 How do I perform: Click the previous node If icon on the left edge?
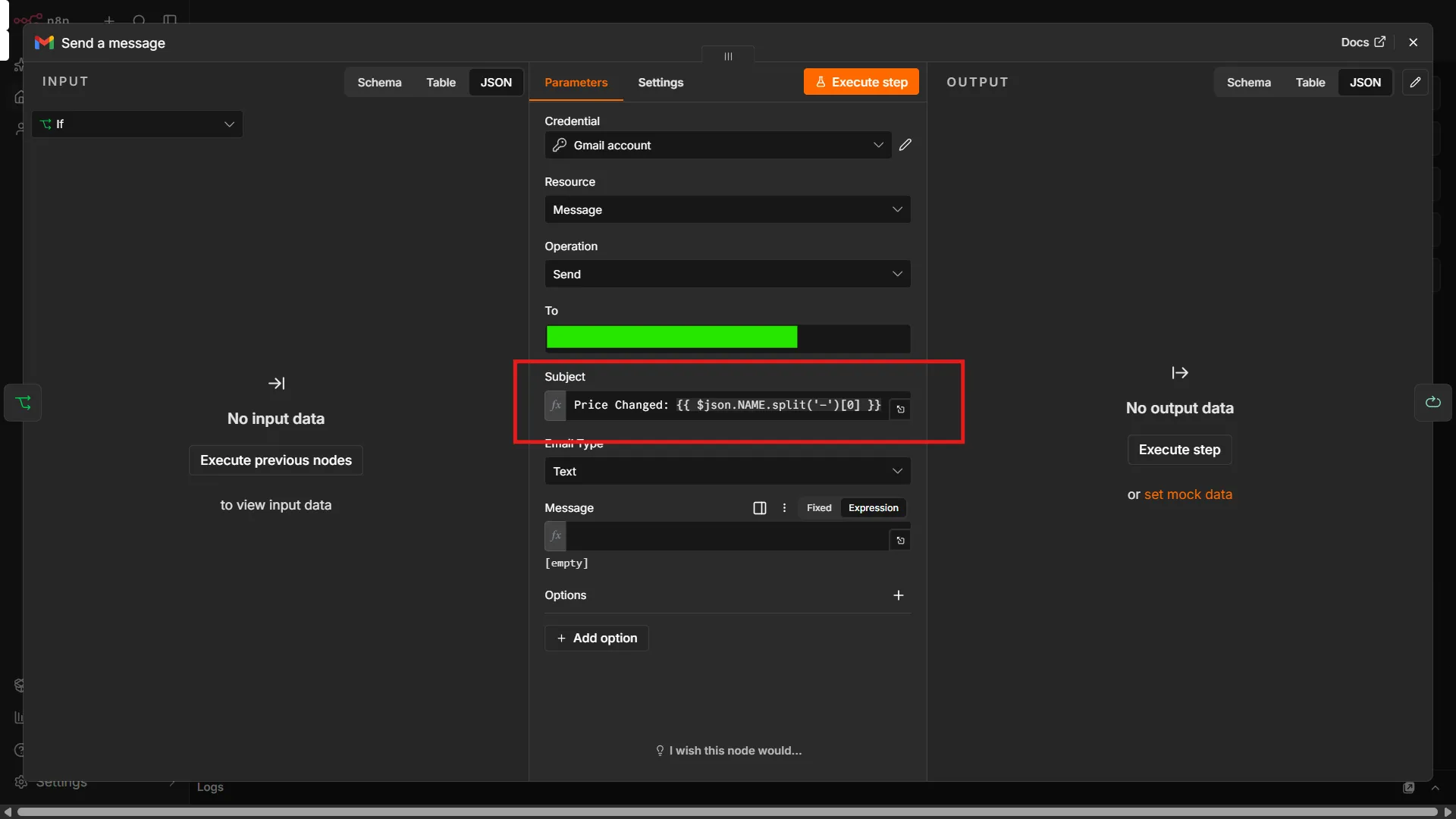click(x=23, y=403)
